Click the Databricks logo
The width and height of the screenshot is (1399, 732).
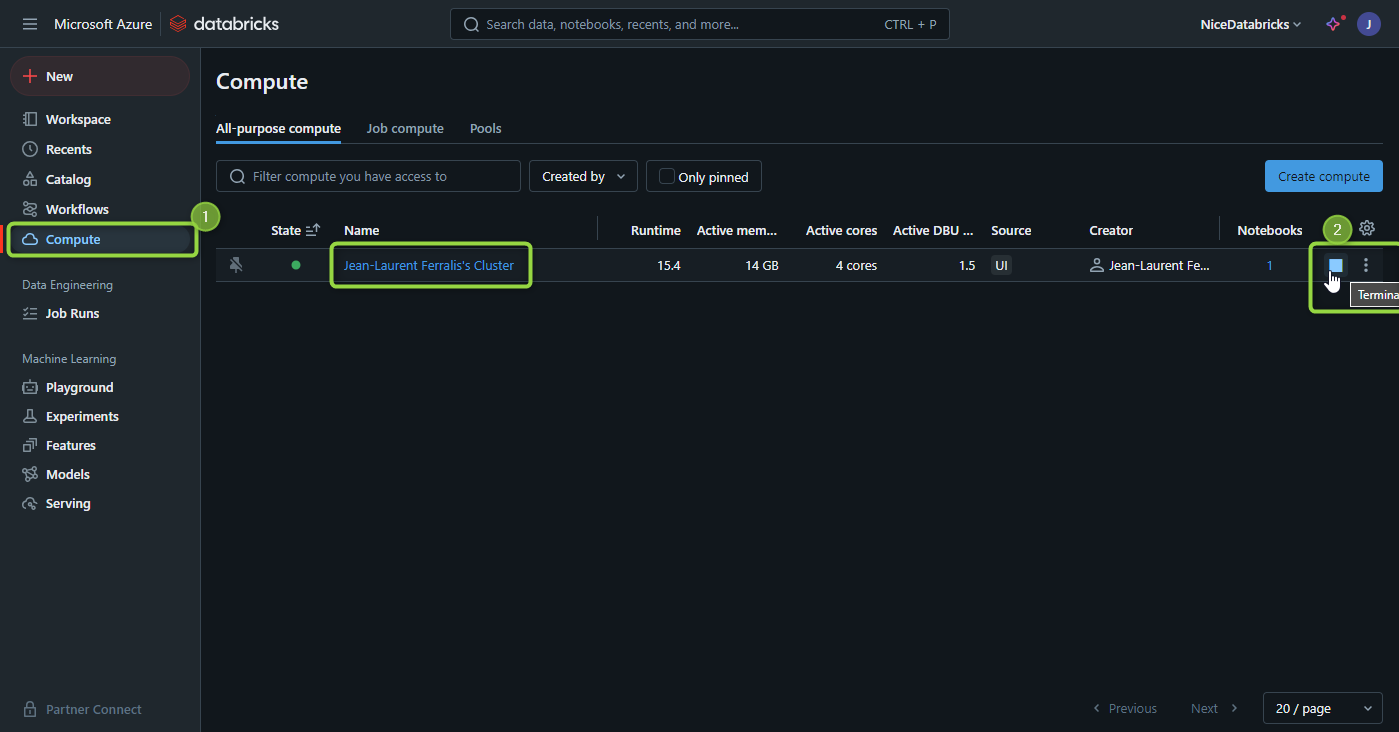pyautogui.click(x=224, y=24)
